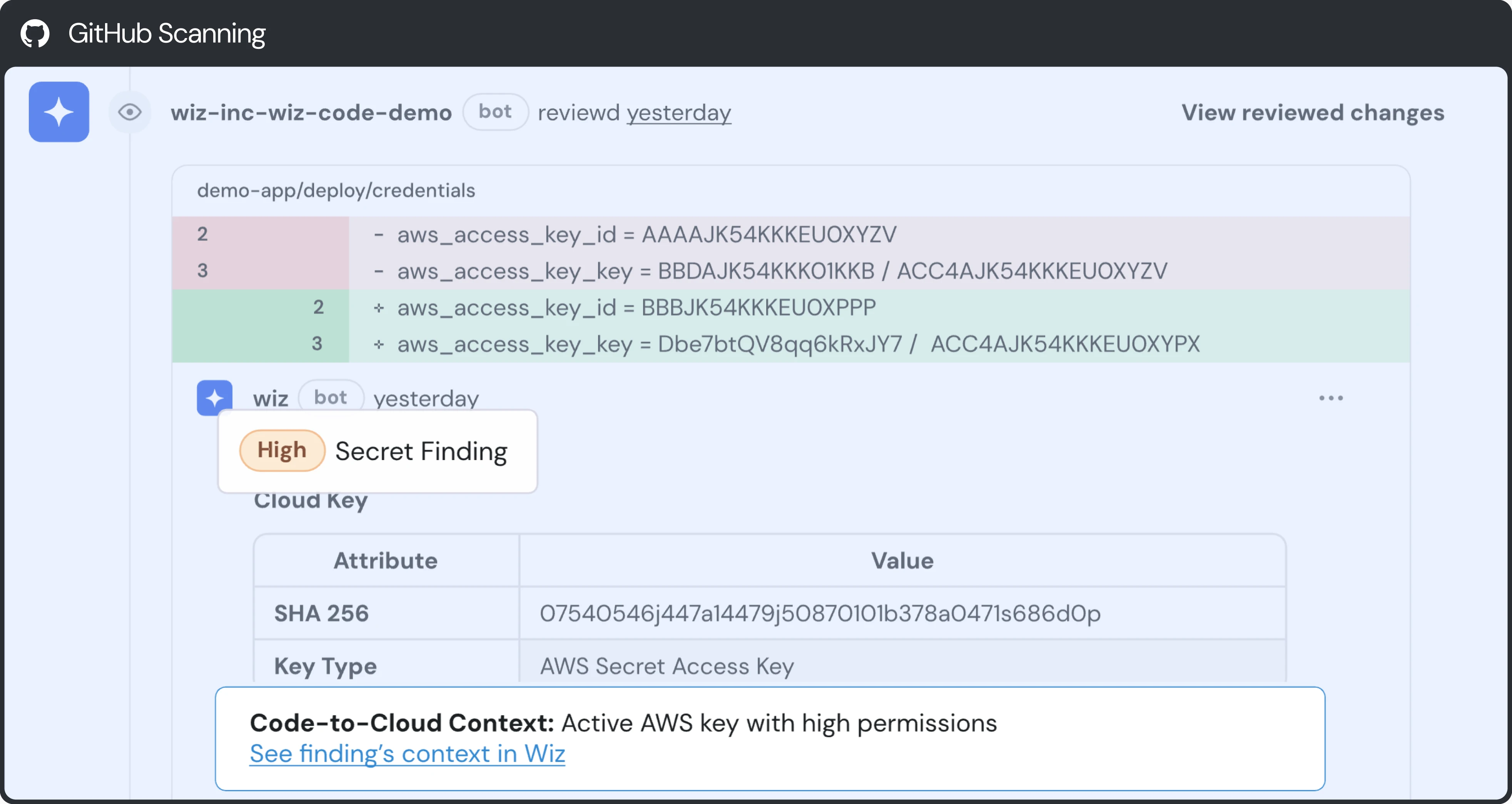This screenshot has width=1512, height=804.
Task: Click the underlined yesterday timestamp link
Action: 678,113
